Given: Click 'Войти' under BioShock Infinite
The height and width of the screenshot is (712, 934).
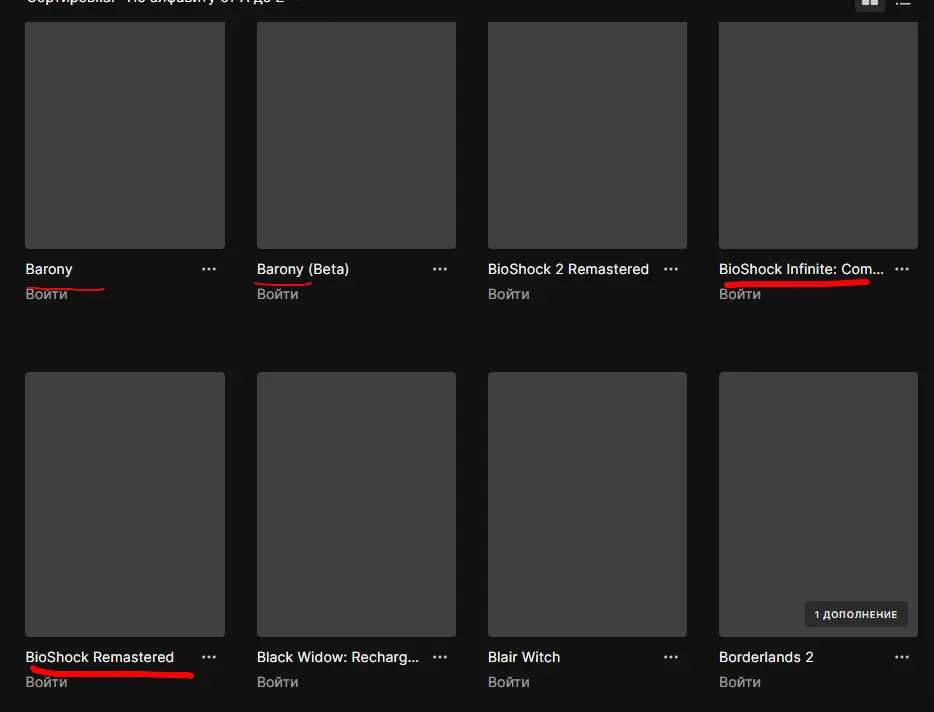Looking at the screenshot, I should [740, 294].
